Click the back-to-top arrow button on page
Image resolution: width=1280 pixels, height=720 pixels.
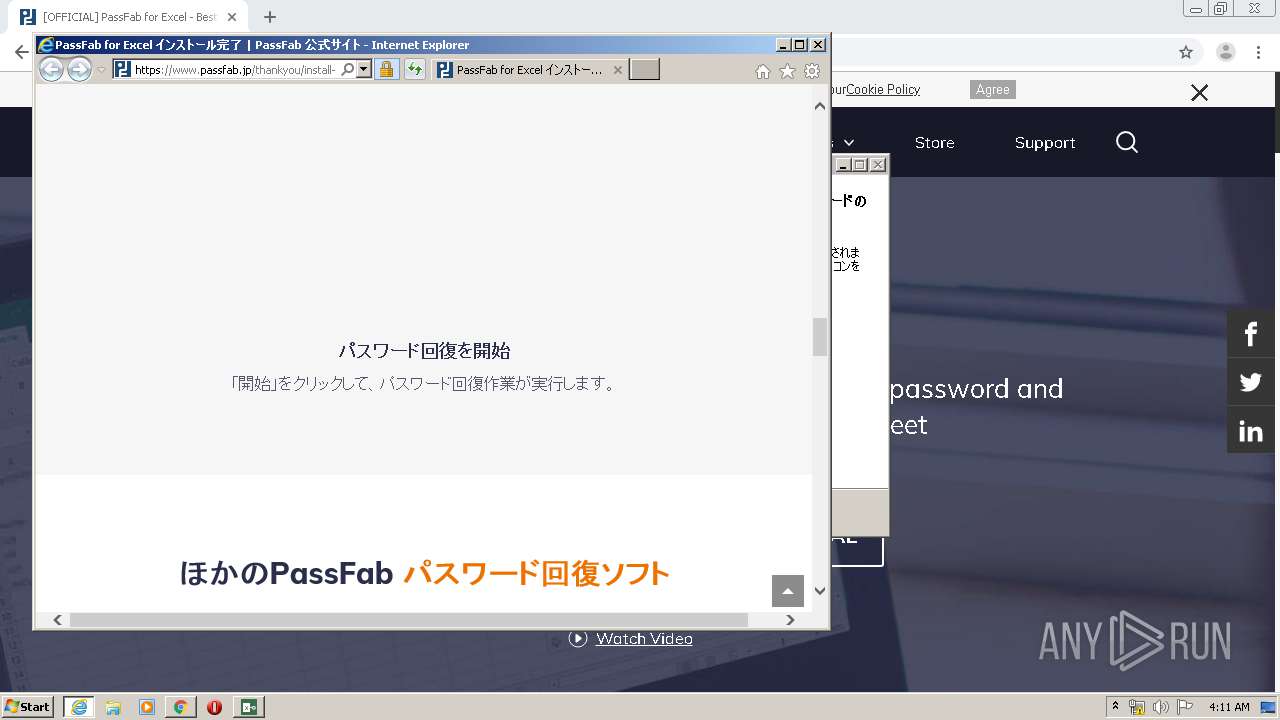788,591
